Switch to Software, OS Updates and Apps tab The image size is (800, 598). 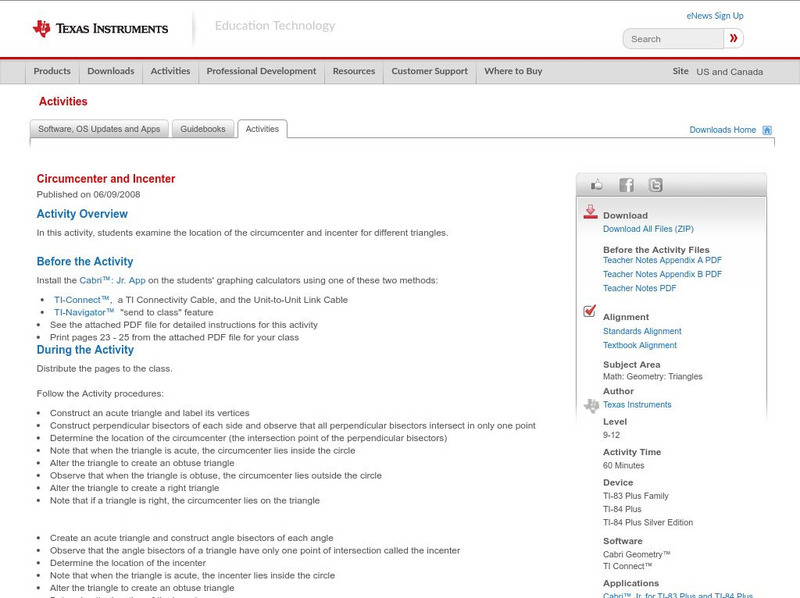click(99, 129)
